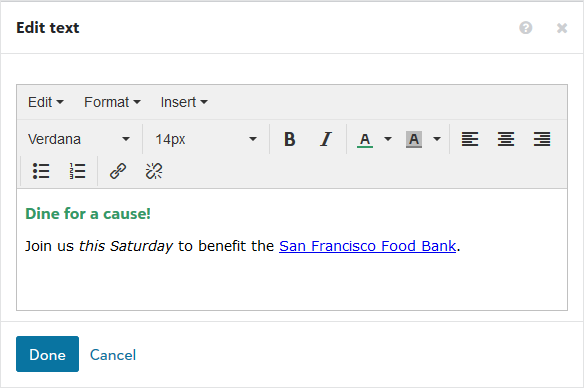
Task: Center align the text
Action: click(506, 140)
